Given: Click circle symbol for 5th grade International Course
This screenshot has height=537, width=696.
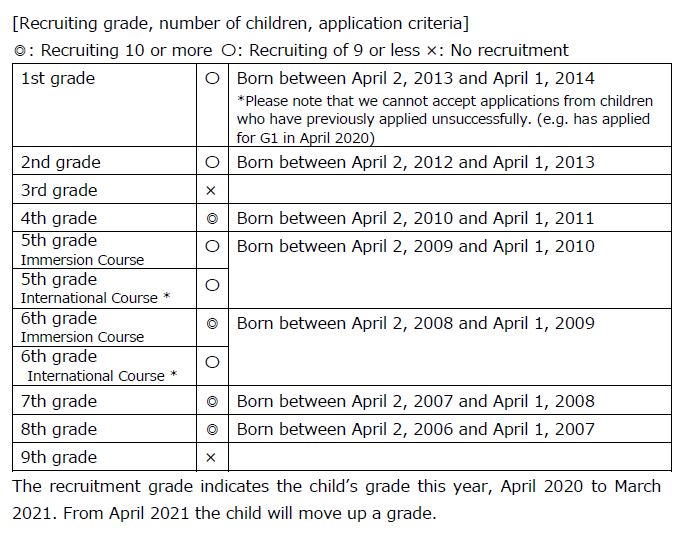Looking at the screenshot, I should 212,285.
